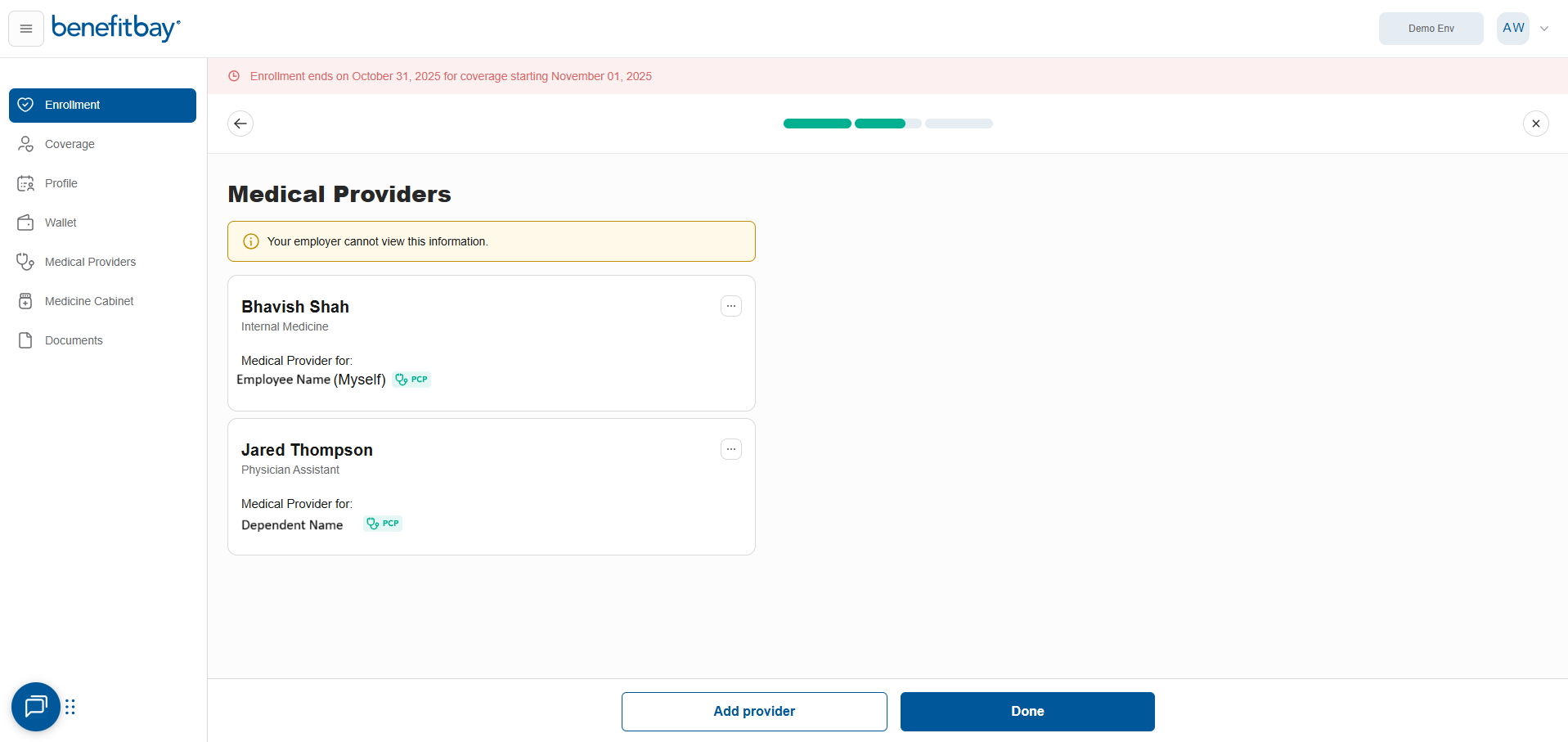Close the enrollment flow with X
1568x742 pixels.
click(x=1535, y=124)
